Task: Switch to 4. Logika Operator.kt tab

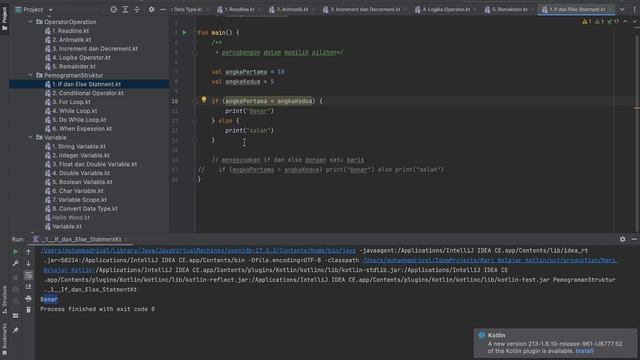Action: (446, 9)
